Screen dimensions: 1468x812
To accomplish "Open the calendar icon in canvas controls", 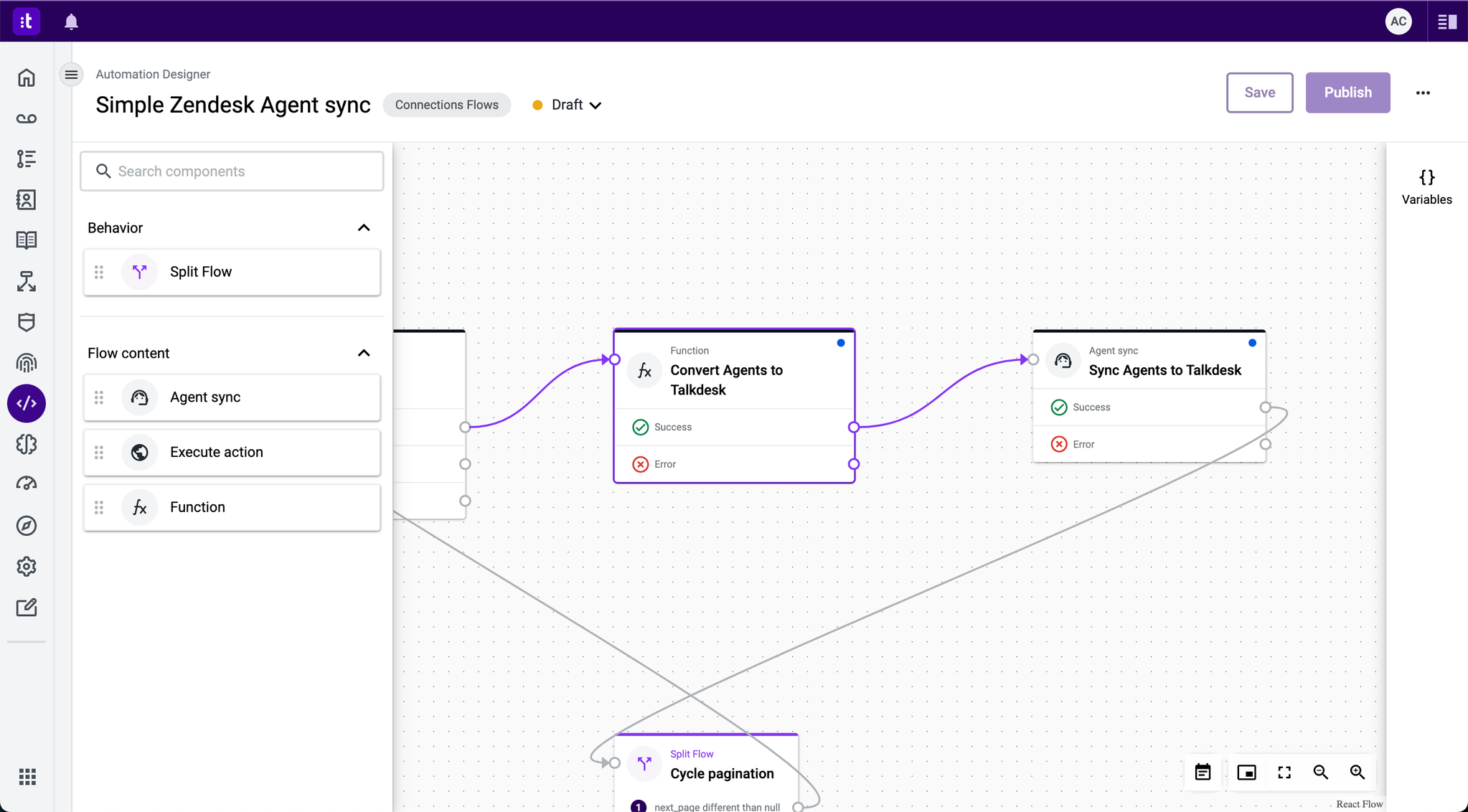I will (x=1203, y=772).
